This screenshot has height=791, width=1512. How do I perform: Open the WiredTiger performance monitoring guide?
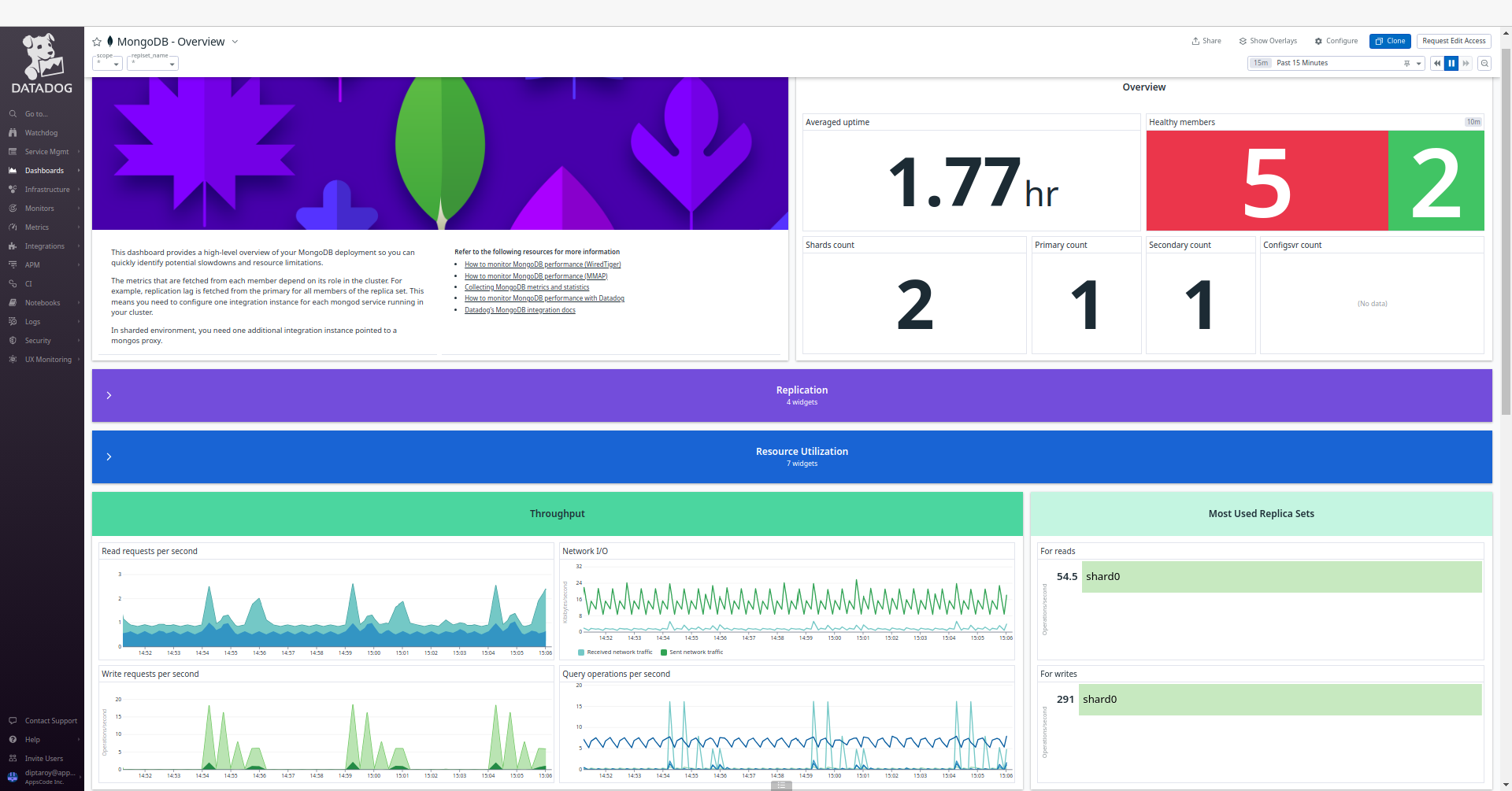[543, 264]
